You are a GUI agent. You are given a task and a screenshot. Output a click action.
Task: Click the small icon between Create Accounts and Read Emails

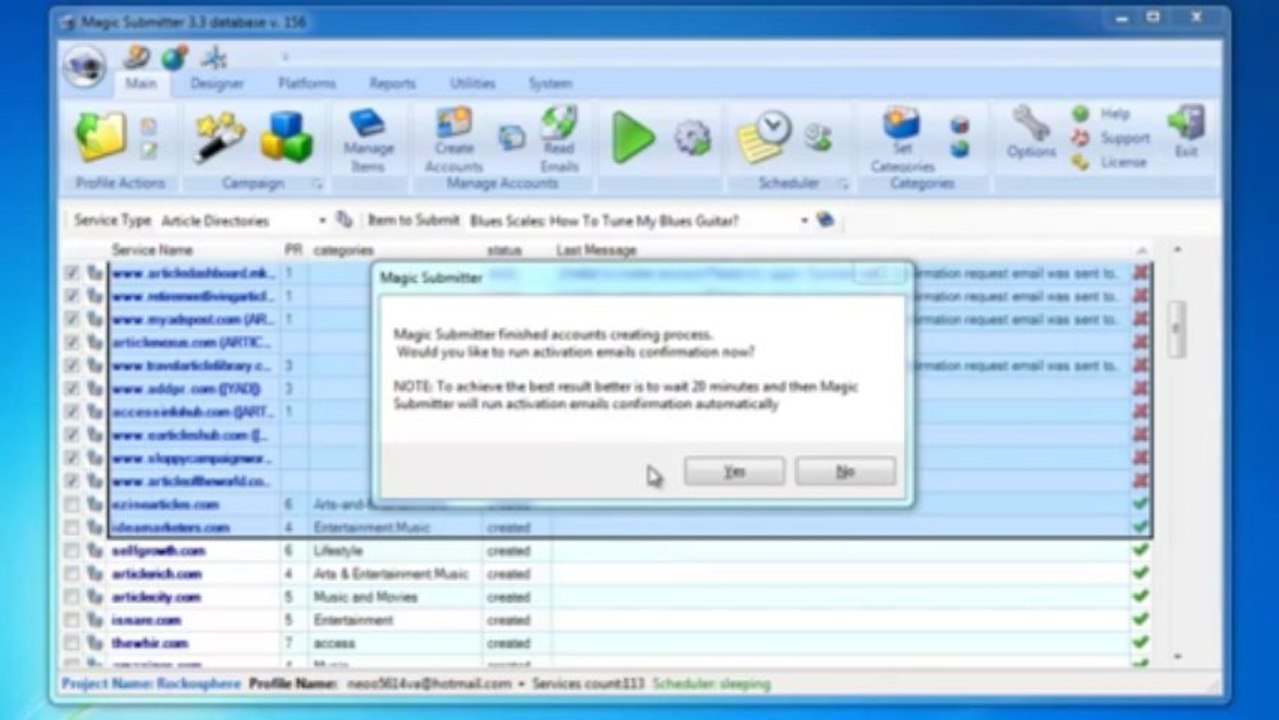512,137
